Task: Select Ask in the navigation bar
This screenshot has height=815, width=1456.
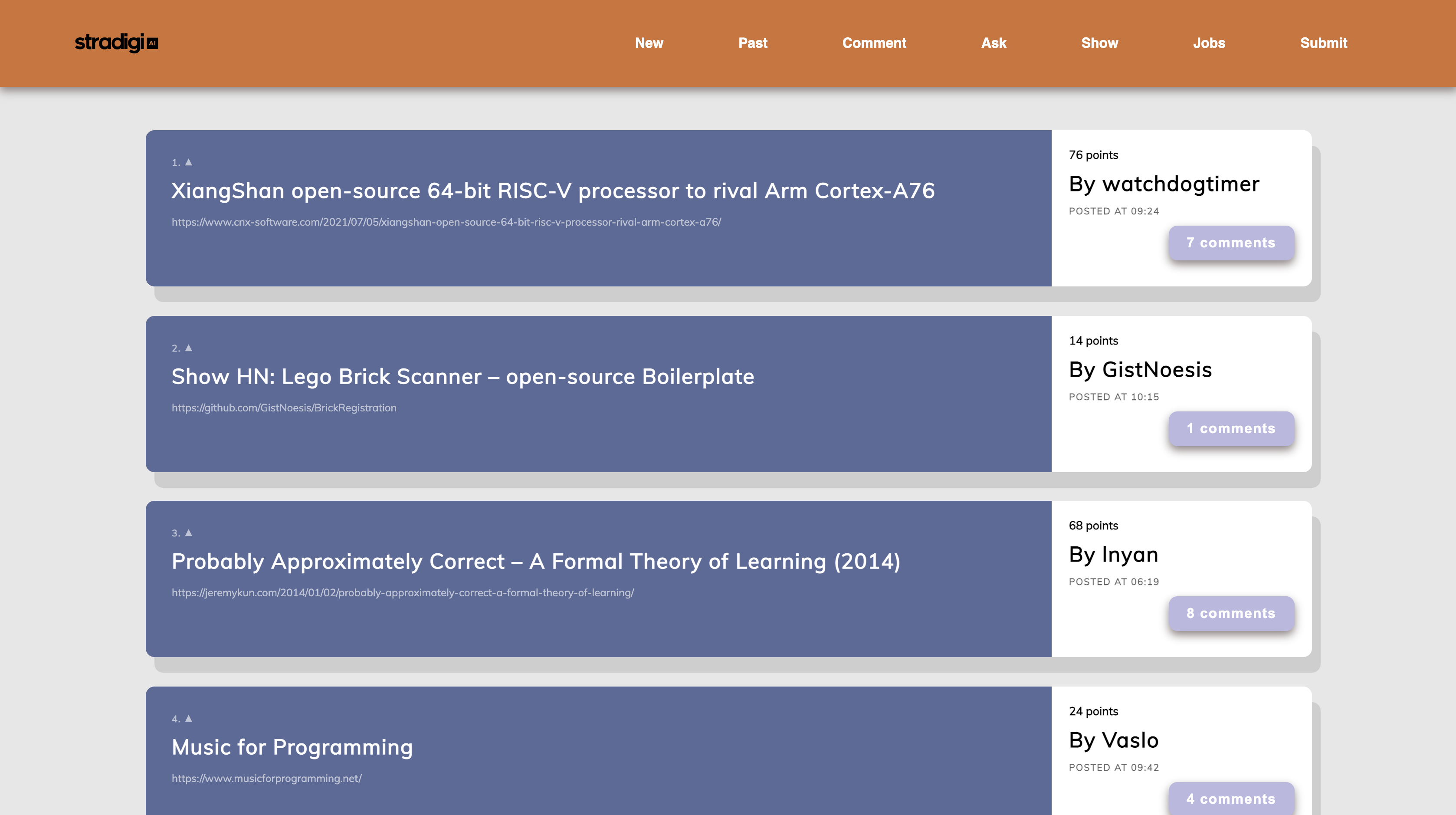Action: (x=993, y=43)
